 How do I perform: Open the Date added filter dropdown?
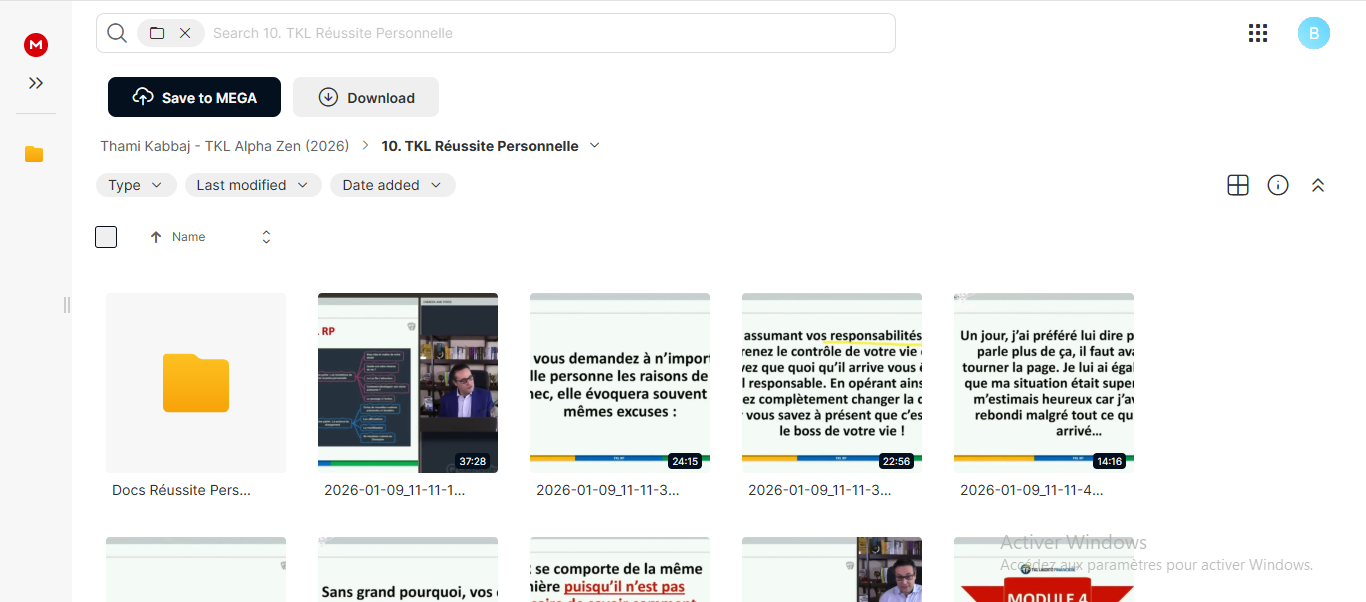coord(393,185)
